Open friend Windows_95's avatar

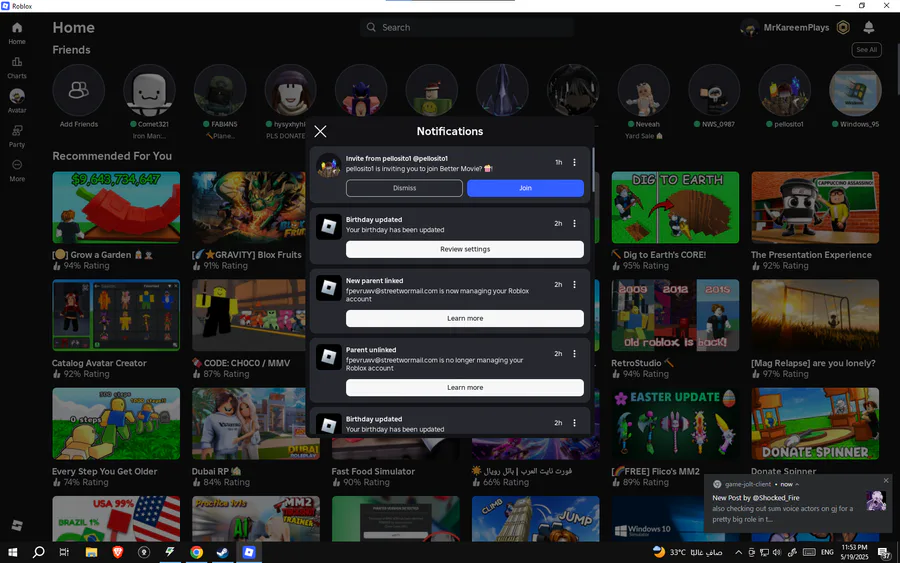pos(855,90)
